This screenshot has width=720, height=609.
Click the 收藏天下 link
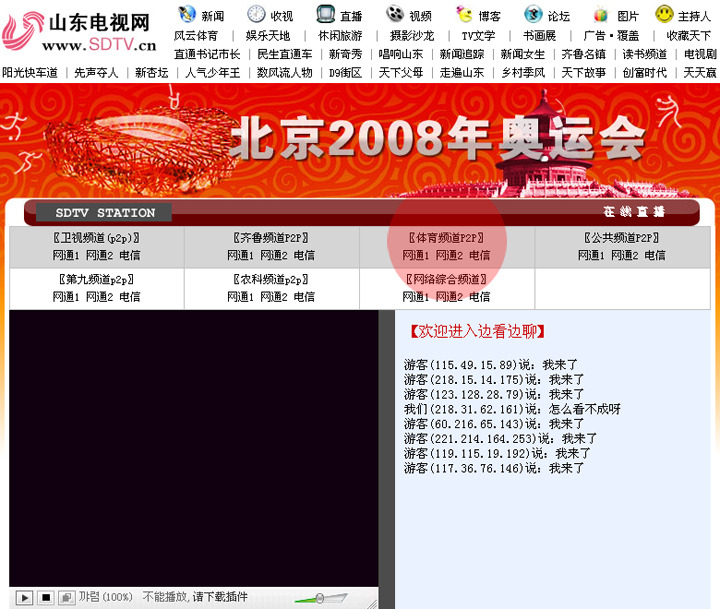[689, 36]
